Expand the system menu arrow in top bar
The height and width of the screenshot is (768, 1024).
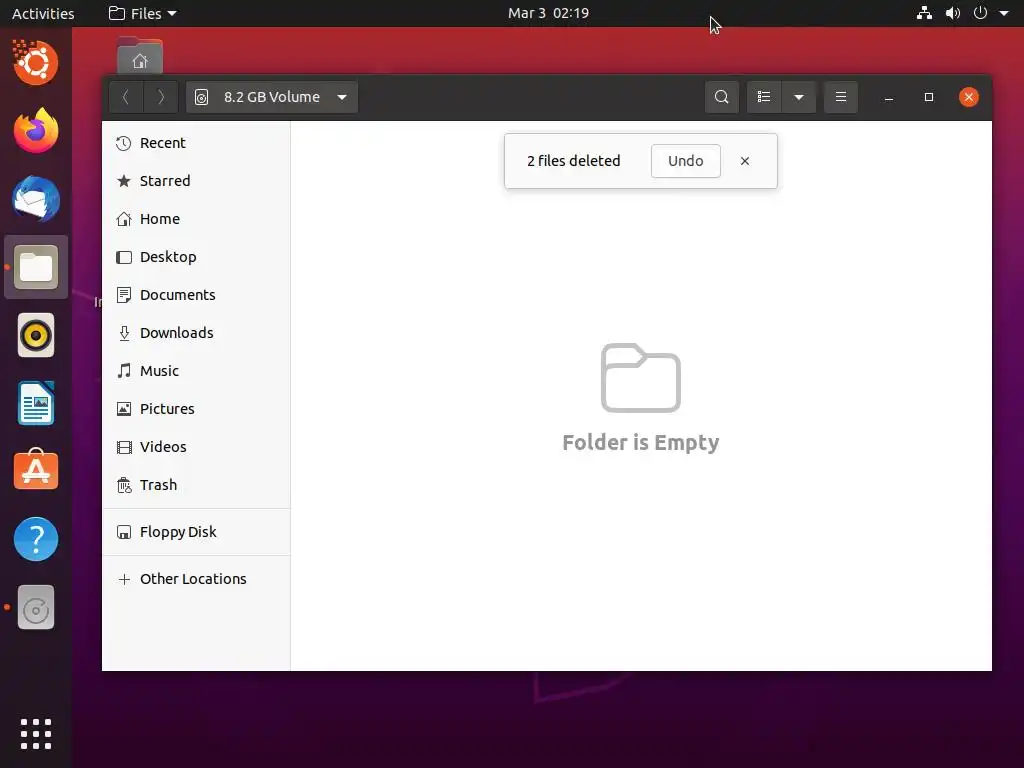click(x=1004, y=13)
